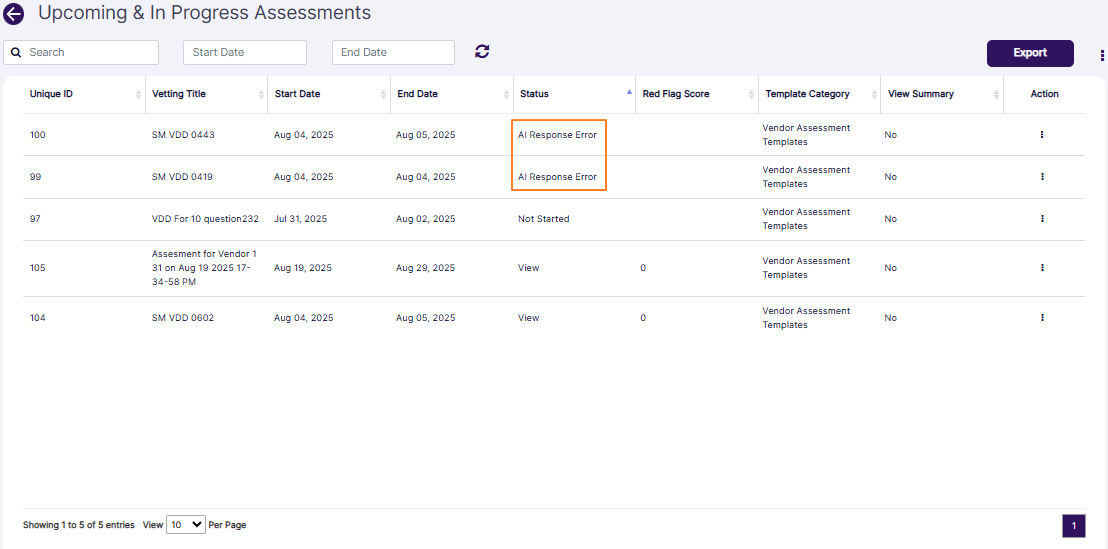Open the entries per page dropdown
The image size is (1108, 549).
pyautogui.click(x=186, y=525)
